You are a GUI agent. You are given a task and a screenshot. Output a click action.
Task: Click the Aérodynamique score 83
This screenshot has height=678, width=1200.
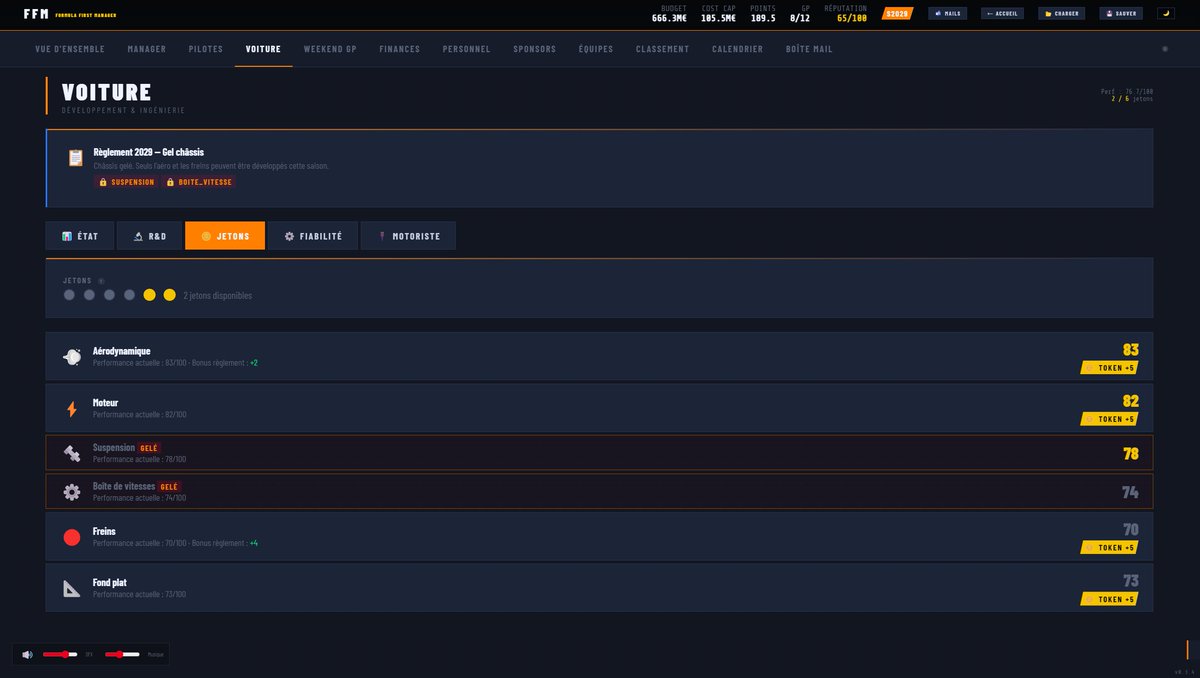pyautogui.click(x=1131, y=350)
